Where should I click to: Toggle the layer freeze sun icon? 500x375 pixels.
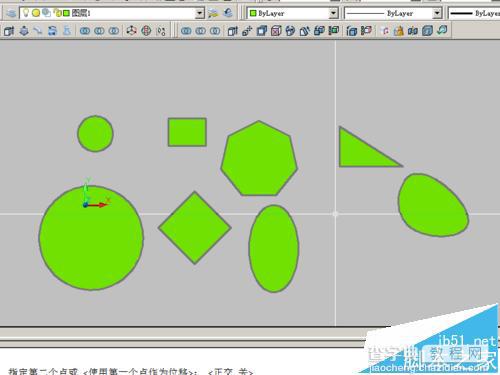[36, 13]
